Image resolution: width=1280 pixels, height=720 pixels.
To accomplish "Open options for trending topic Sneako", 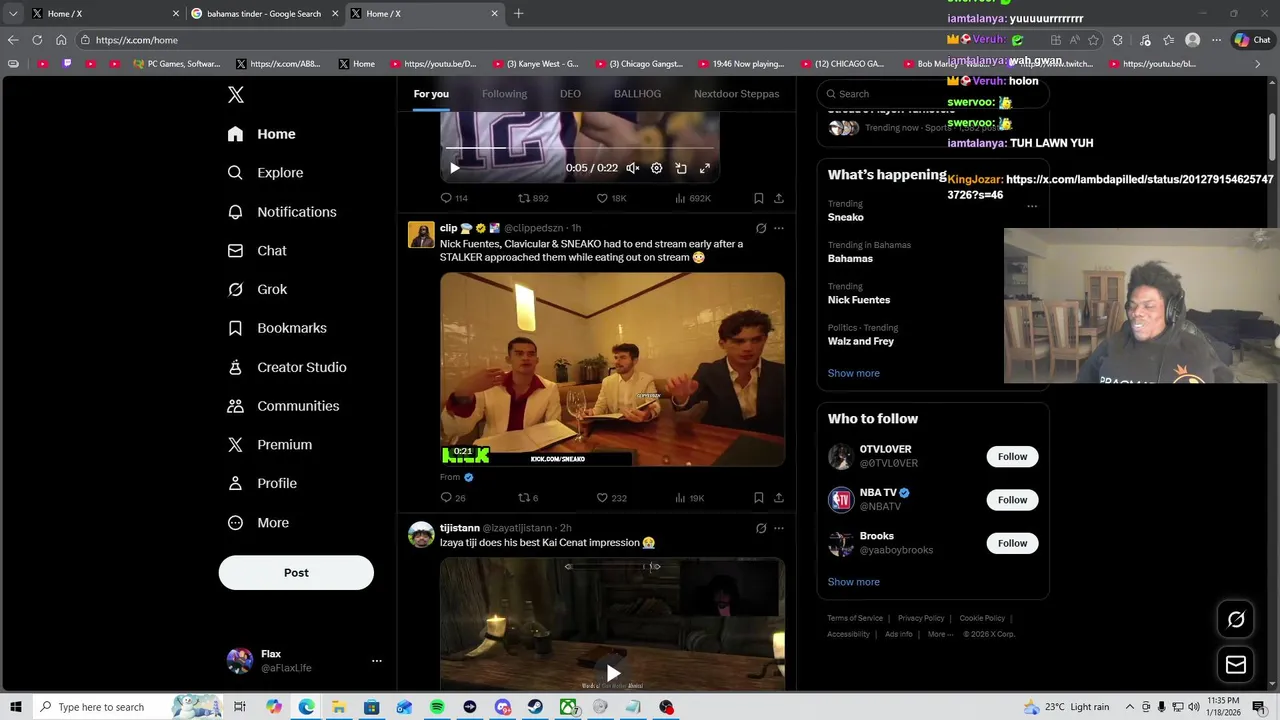I will [1032, 206].
